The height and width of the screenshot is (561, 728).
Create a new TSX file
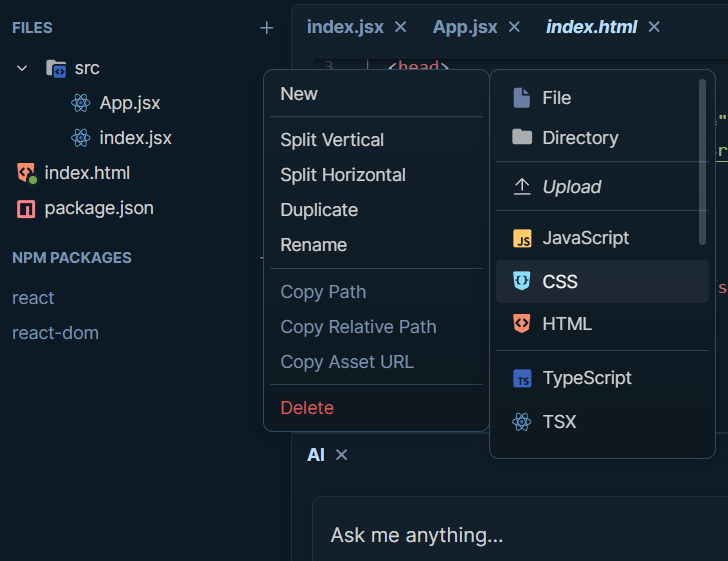point(602,422)
